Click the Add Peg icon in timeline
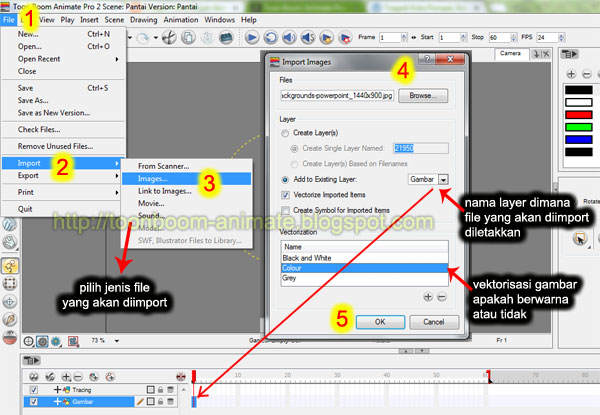Viewport: 600px width, 415px height. click(x=110, y=377)
